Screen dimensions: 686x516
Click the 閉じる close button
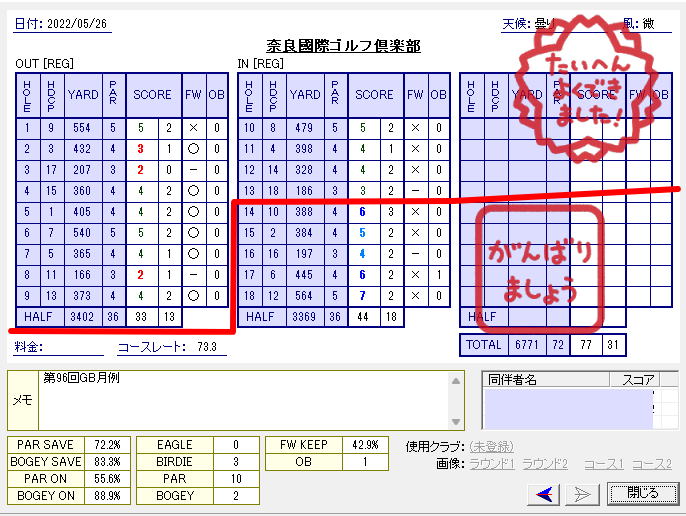(x=643, y=493)
